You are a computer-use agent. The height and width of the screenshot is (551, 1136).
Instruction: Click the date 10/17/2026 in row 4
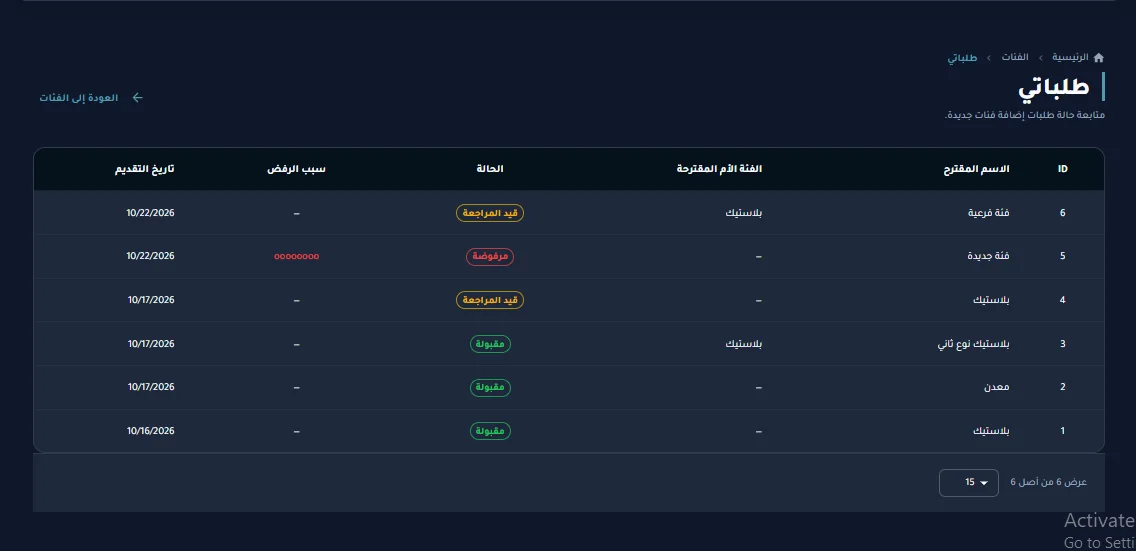tap(151, 300)
